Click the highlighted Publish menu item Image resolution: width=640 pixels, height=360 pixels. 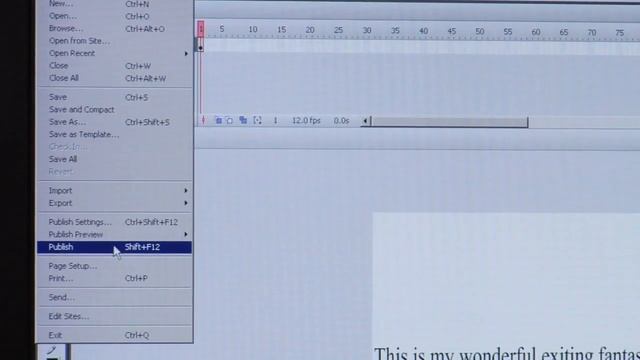tap(113, 247)
